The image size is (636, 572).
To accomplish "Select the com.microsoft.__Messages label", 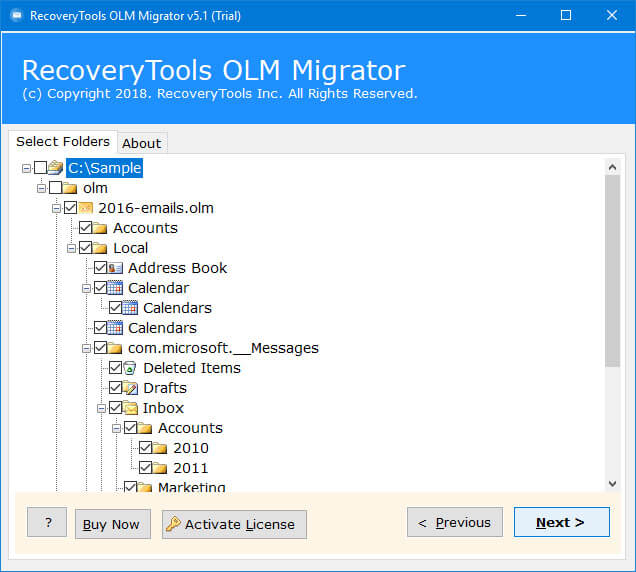I will coord(223,348).
